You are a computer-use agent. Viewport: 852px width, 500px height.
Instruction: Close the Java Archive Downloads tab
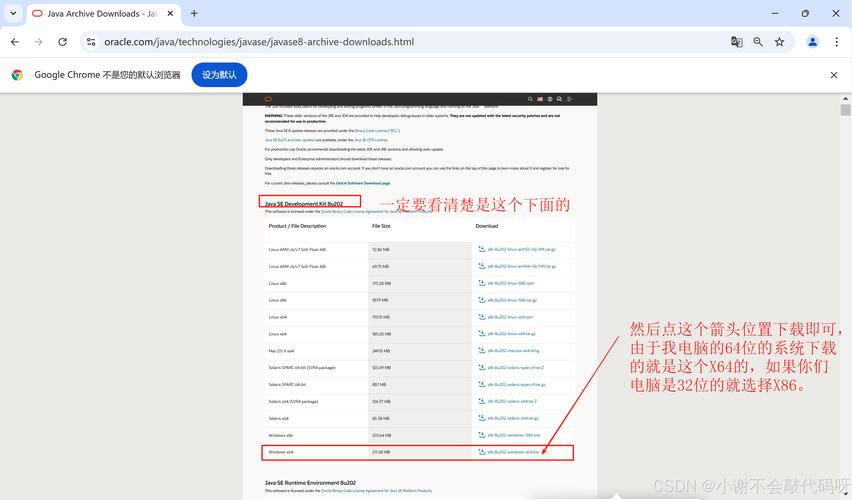(x=170, y=14)
